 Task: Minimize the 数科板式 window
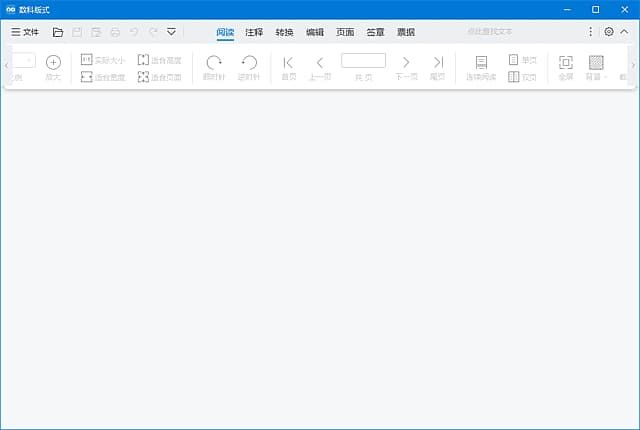coord(567,9)
